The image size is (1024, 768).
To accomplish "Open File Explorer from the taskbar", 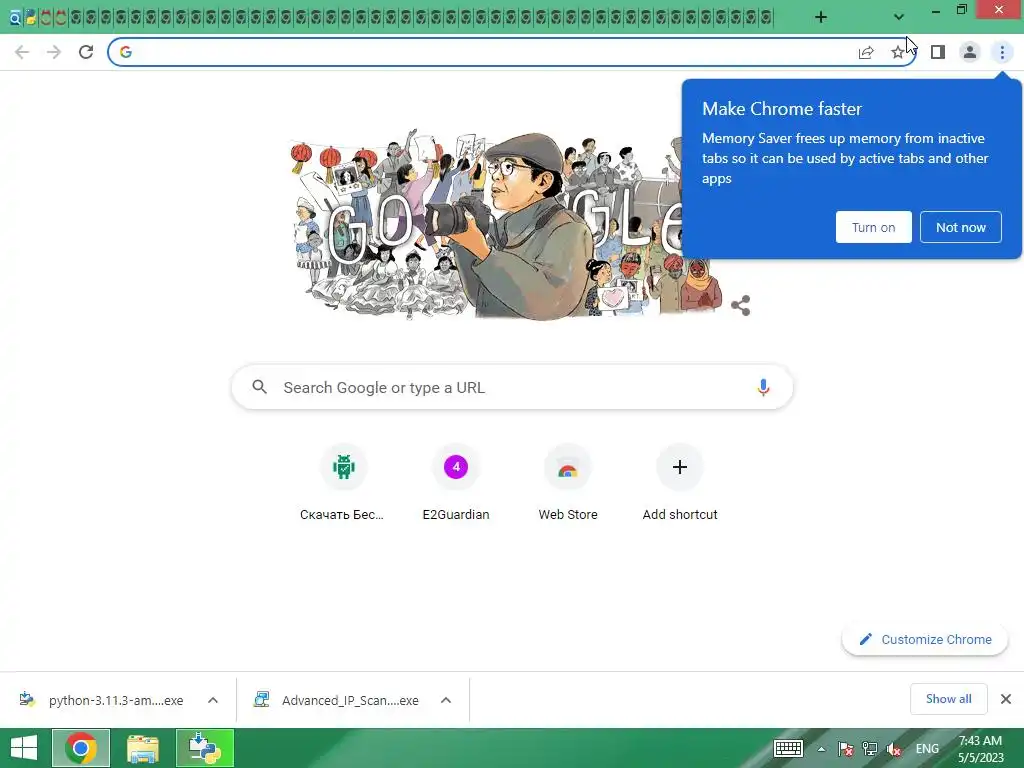I will [142, 748].
